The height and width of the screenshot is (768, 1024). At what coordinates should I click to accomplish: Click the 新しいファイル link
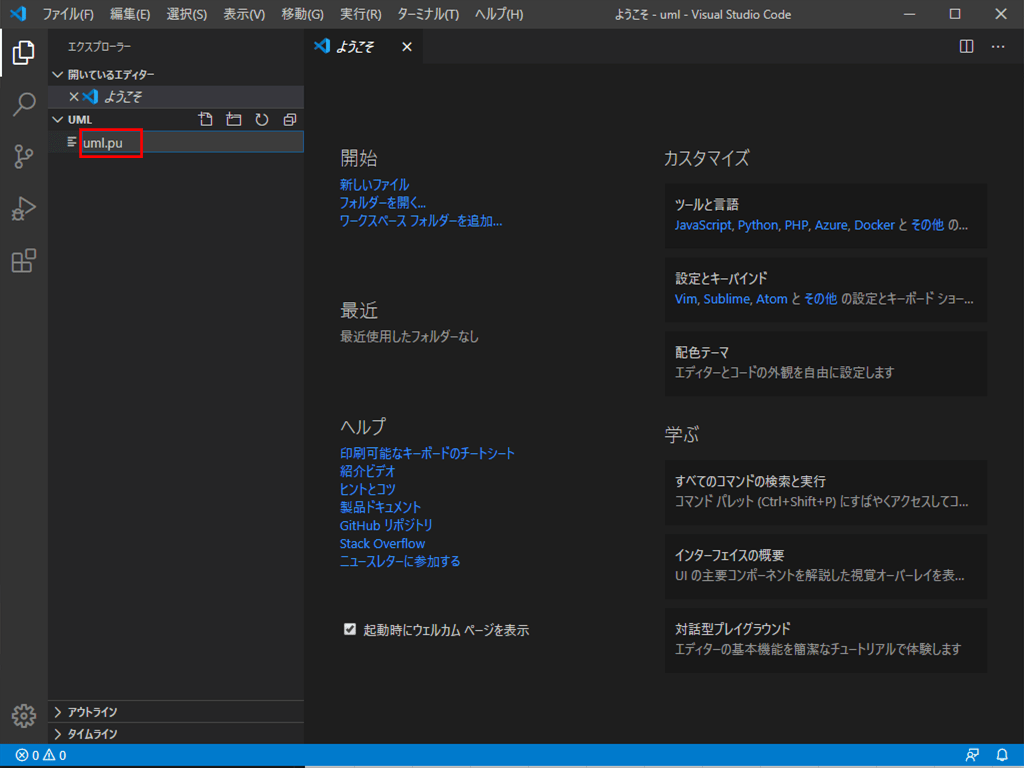[x=374, y=185]
